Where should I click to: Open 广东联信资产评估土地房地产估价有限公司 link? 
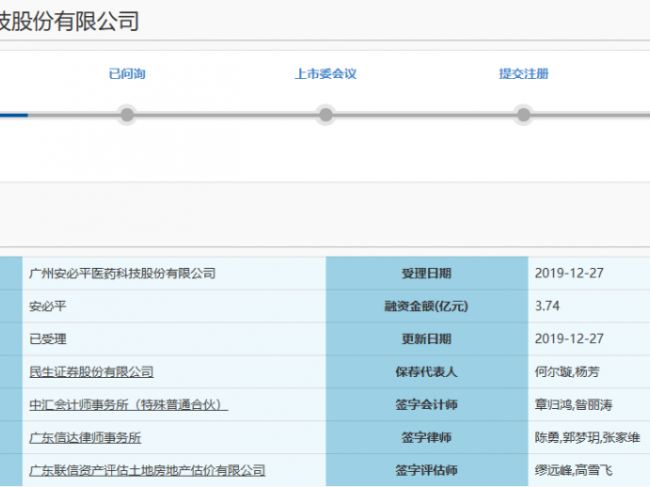[x=147, y=470]
